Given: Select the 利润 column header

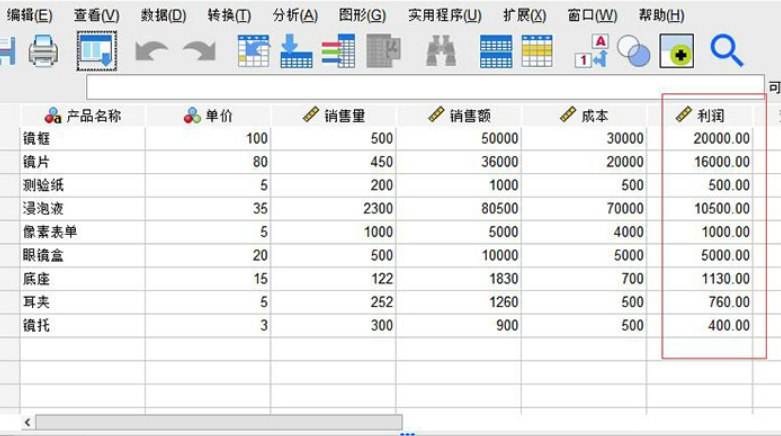Looking at the screenshot, I should 700,116.
